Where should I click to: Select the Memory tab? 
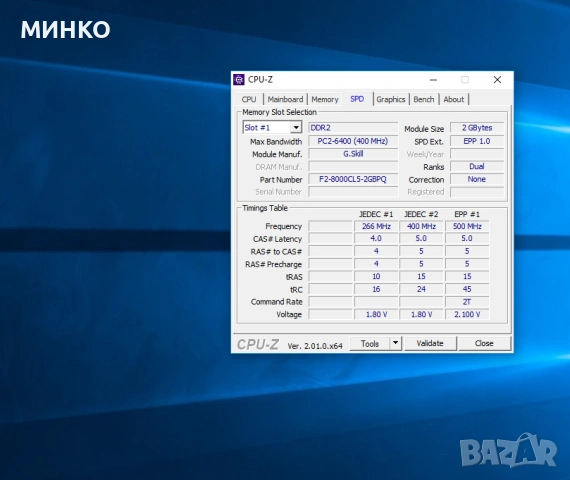[325, 99]
